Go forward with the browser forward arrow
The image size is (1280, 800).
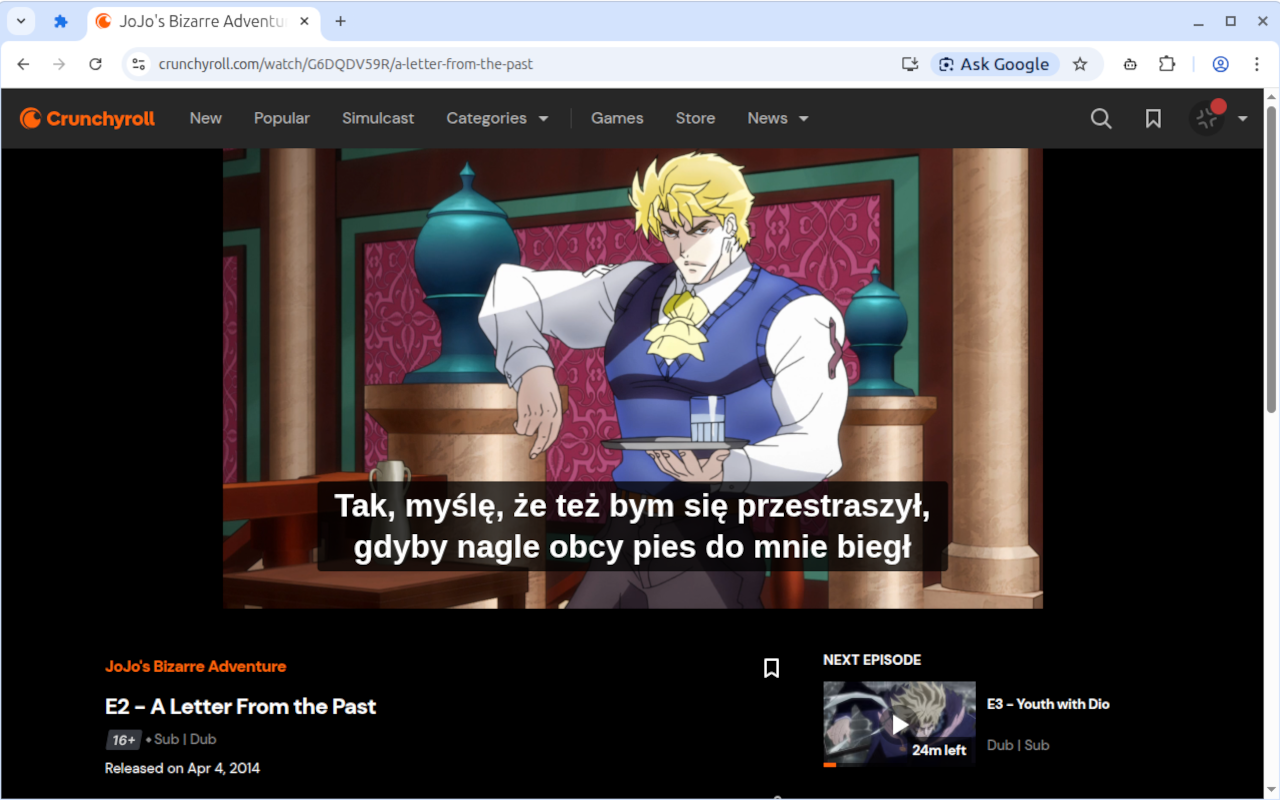pyautogui.click(x=59, y=64)
